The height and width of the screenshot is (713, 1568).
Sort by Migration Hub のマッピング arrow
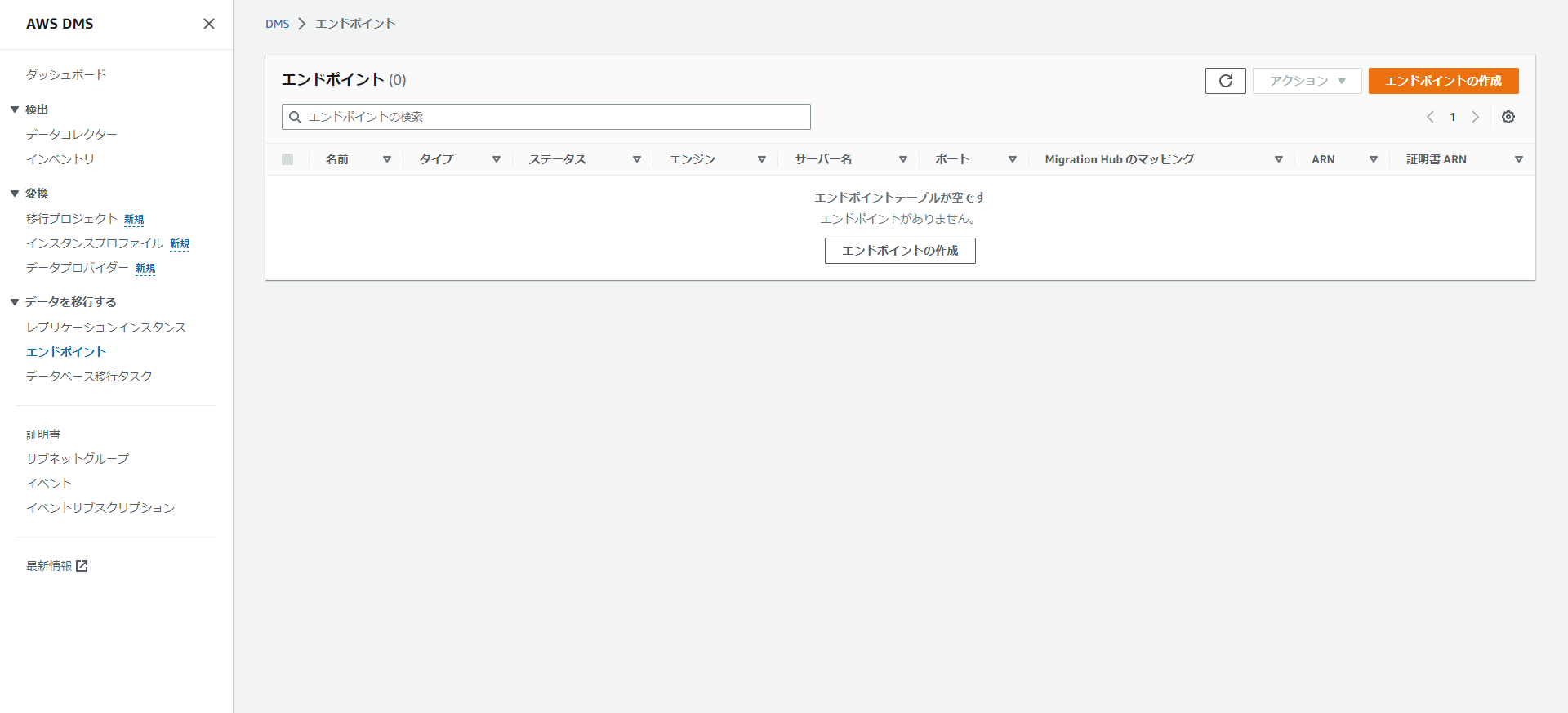1279,159
